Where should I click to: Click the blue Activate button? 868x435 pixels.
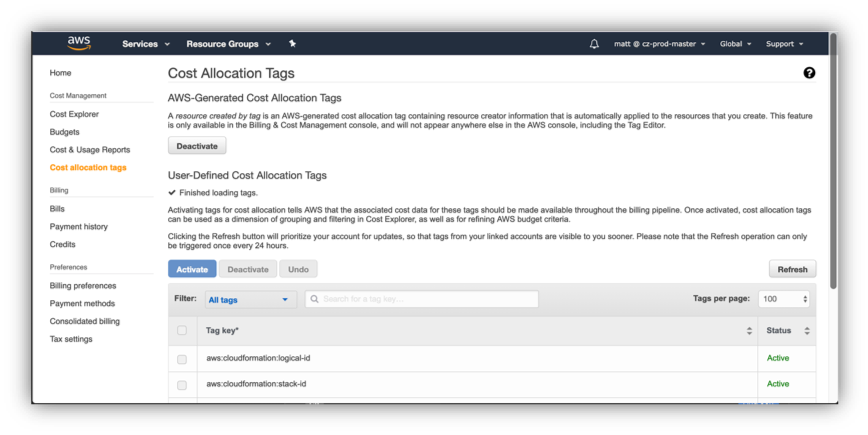click(192, 269)
